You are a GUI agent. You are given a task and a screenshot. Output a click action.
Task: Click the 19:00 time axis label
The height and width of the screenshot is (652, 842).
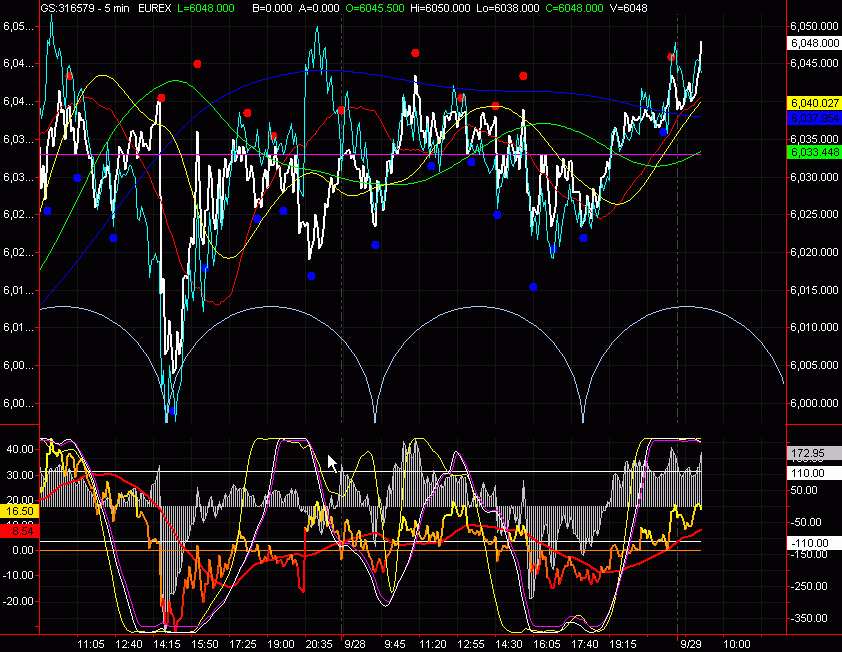(281, 644)
